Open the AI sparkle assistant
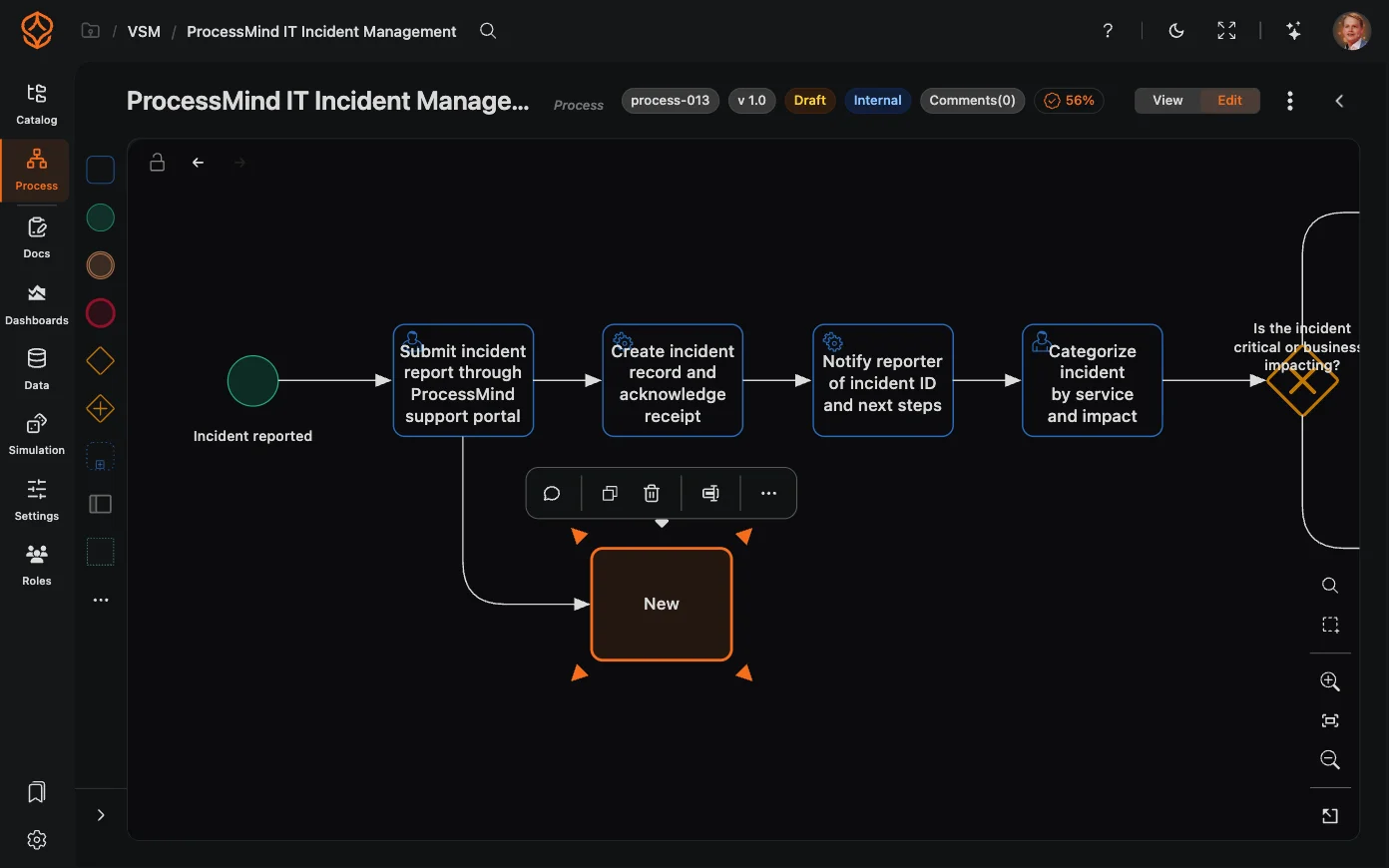Screen dimensions: 1389x868 (1293, 31)
